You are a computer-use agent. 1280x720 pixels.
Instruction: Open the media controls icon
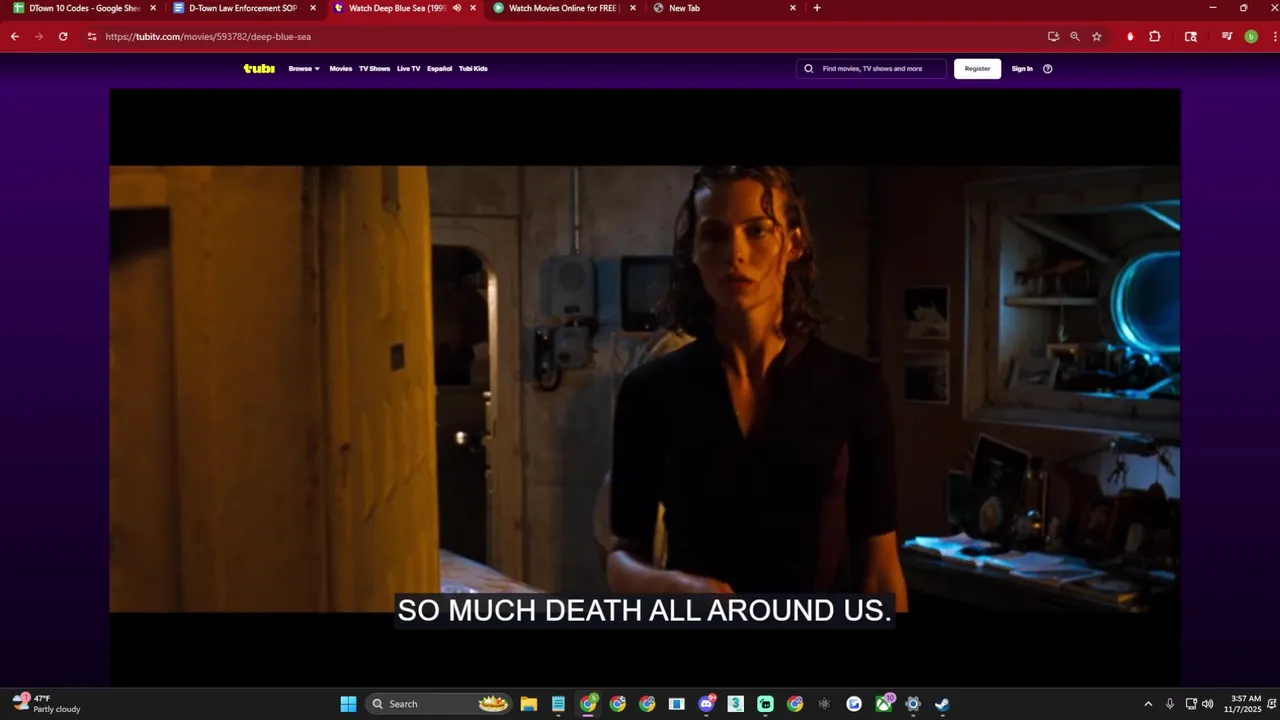pyautogui.click(x=1227, y=36)
